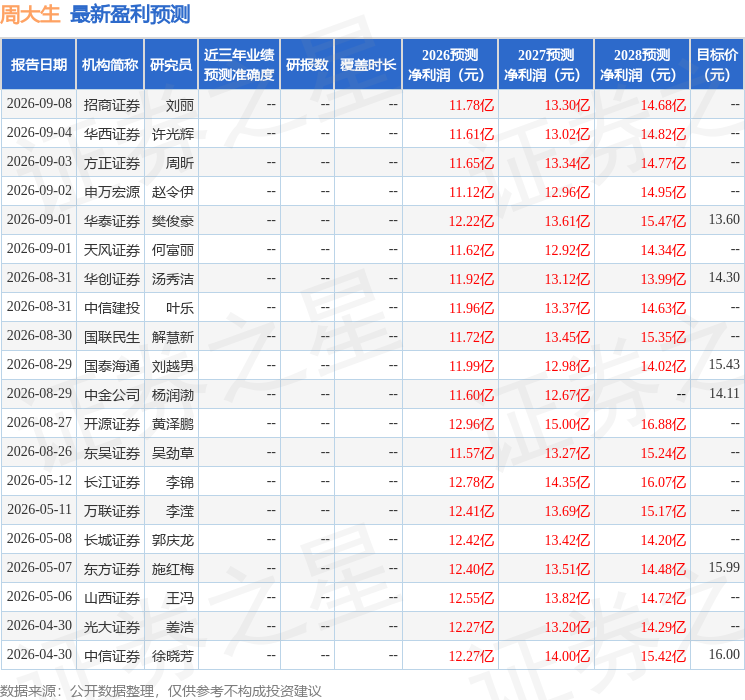The height and width of the screenshot is (700, 745).
Task: Select the 覆盖时长 column header
Action: click(x=368, y=65)
